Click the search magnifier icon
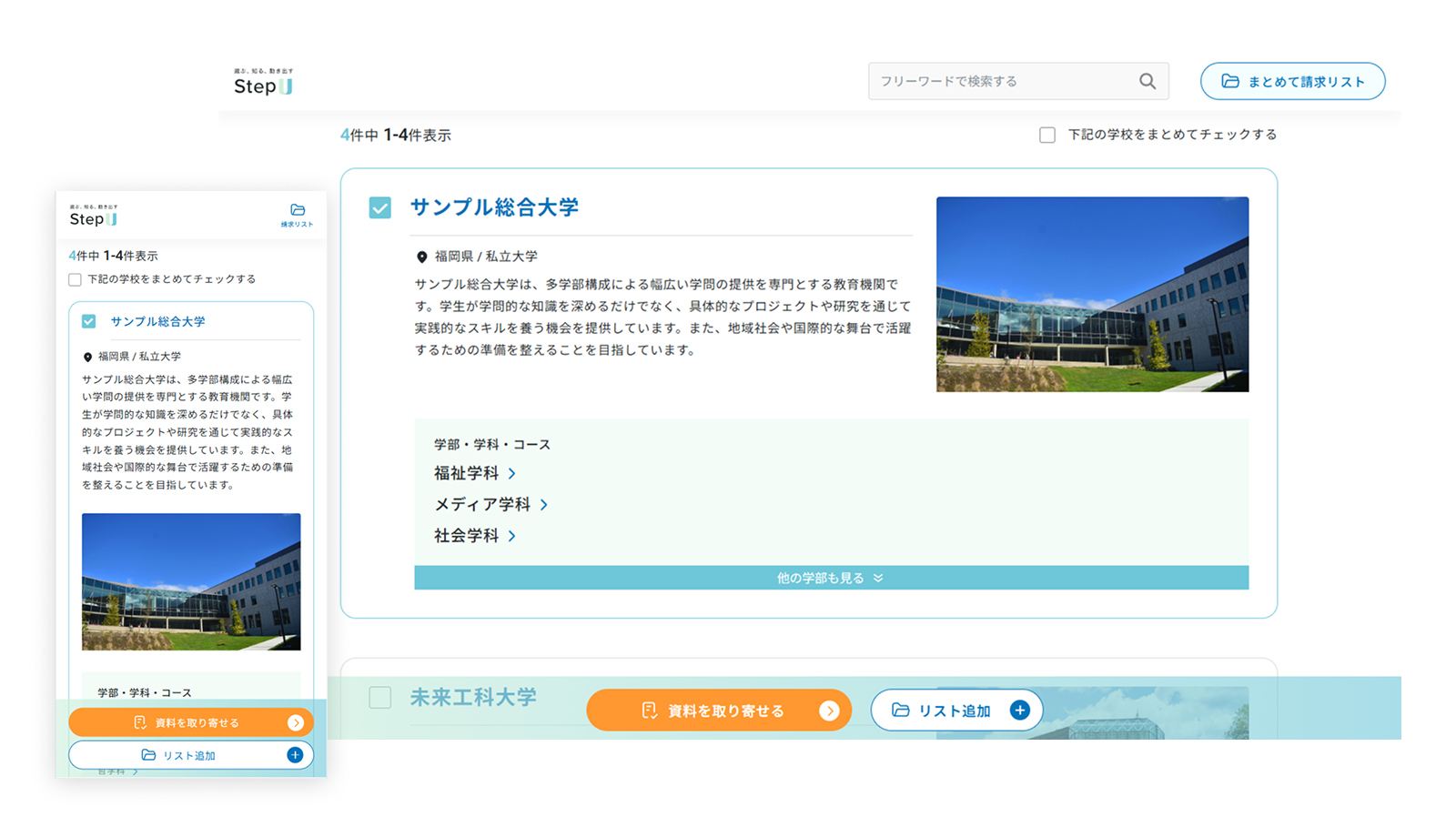The width and height of the screenshot is (1456, 837). (1148, 81)
